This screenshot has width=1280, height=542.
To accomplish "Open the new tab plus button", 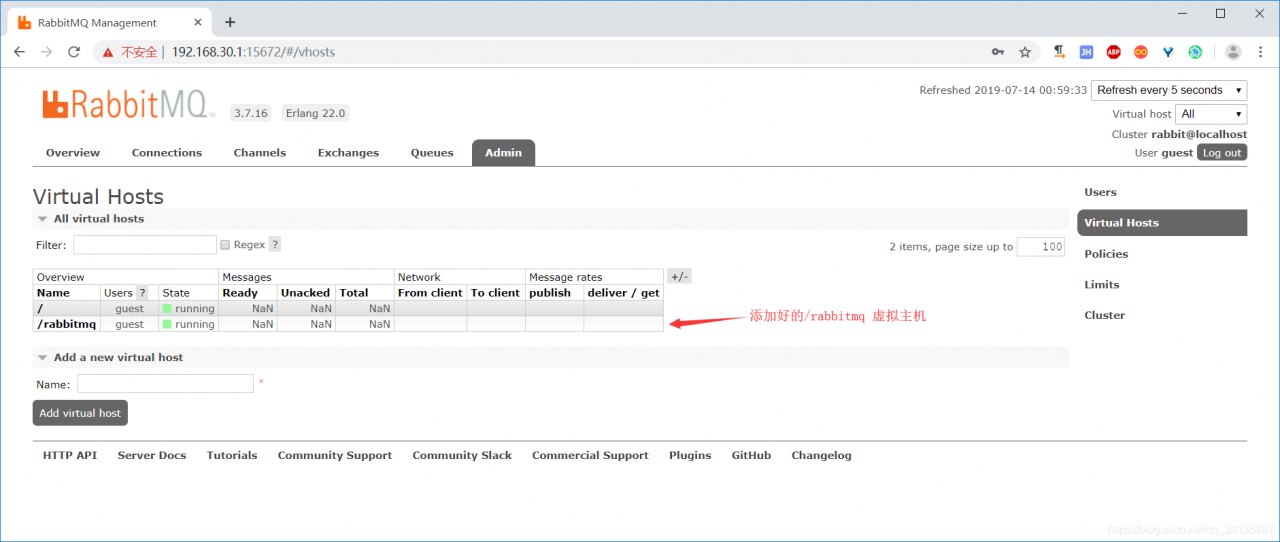I will 230,22.
